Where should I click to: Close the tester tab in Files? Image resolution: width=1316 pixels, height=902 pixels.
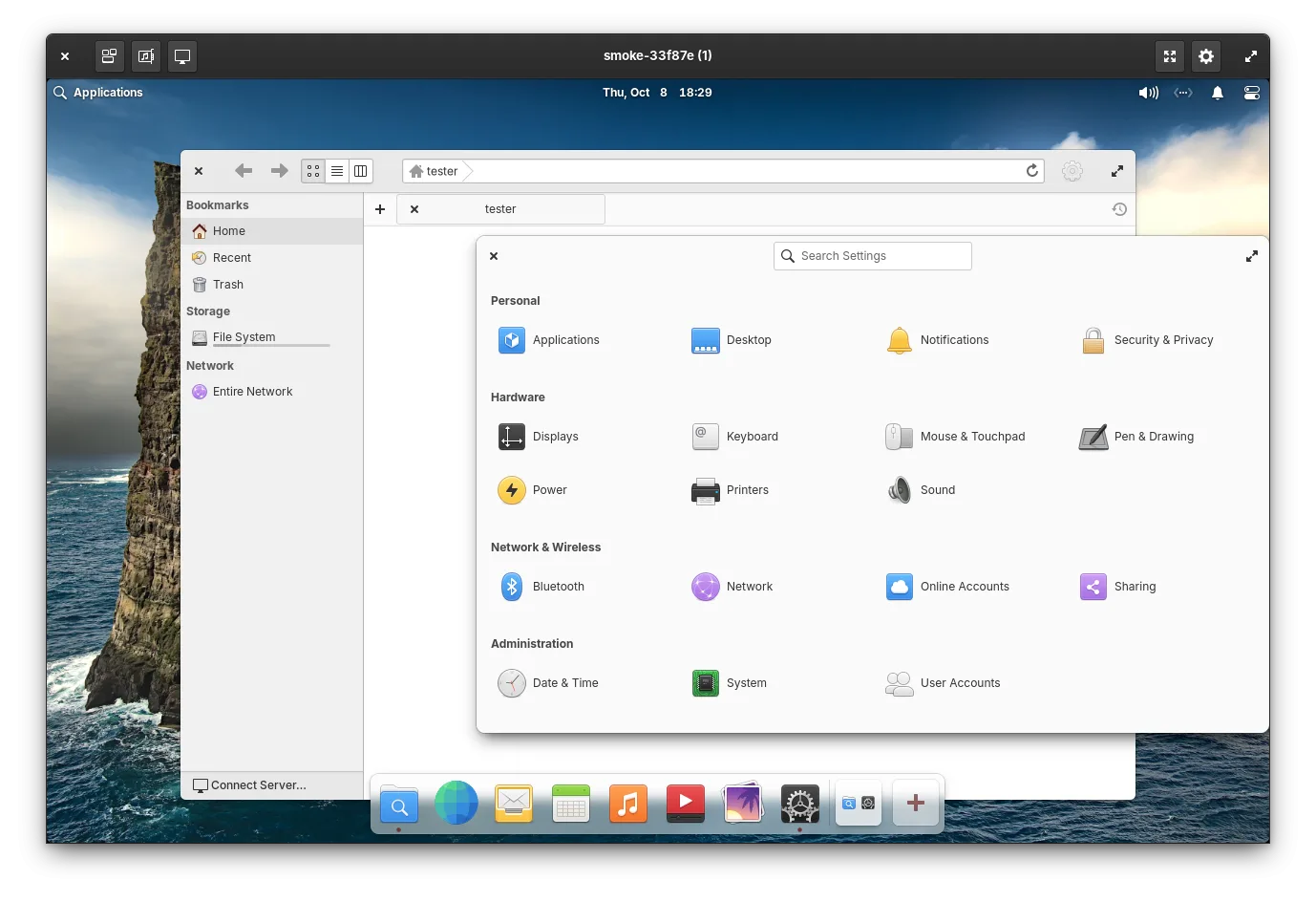(x=414, y=209)
